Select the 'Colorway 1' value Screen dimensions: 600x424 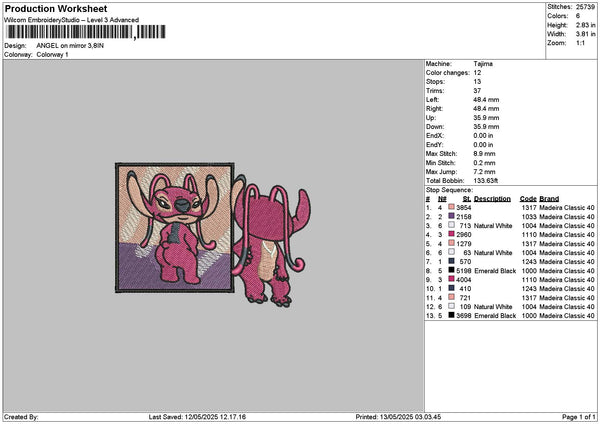pos(52,55)
